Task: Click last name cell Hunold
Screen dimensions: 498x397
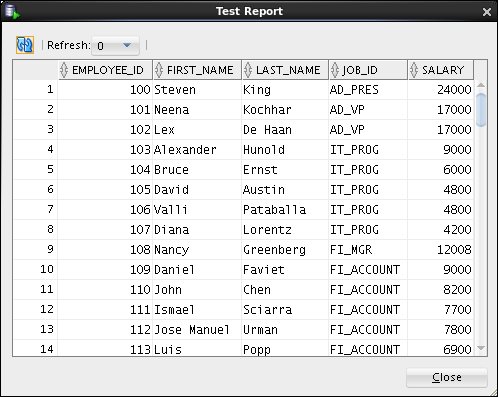Action: tap(285, 150)
